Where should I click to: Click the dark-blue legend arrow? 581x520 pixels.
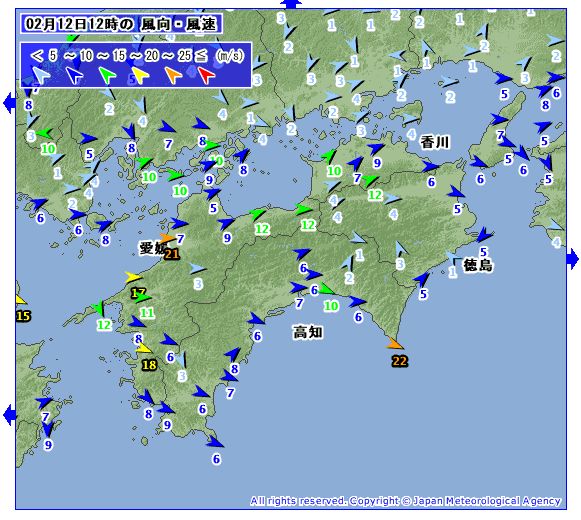click(x=74, y=75)
